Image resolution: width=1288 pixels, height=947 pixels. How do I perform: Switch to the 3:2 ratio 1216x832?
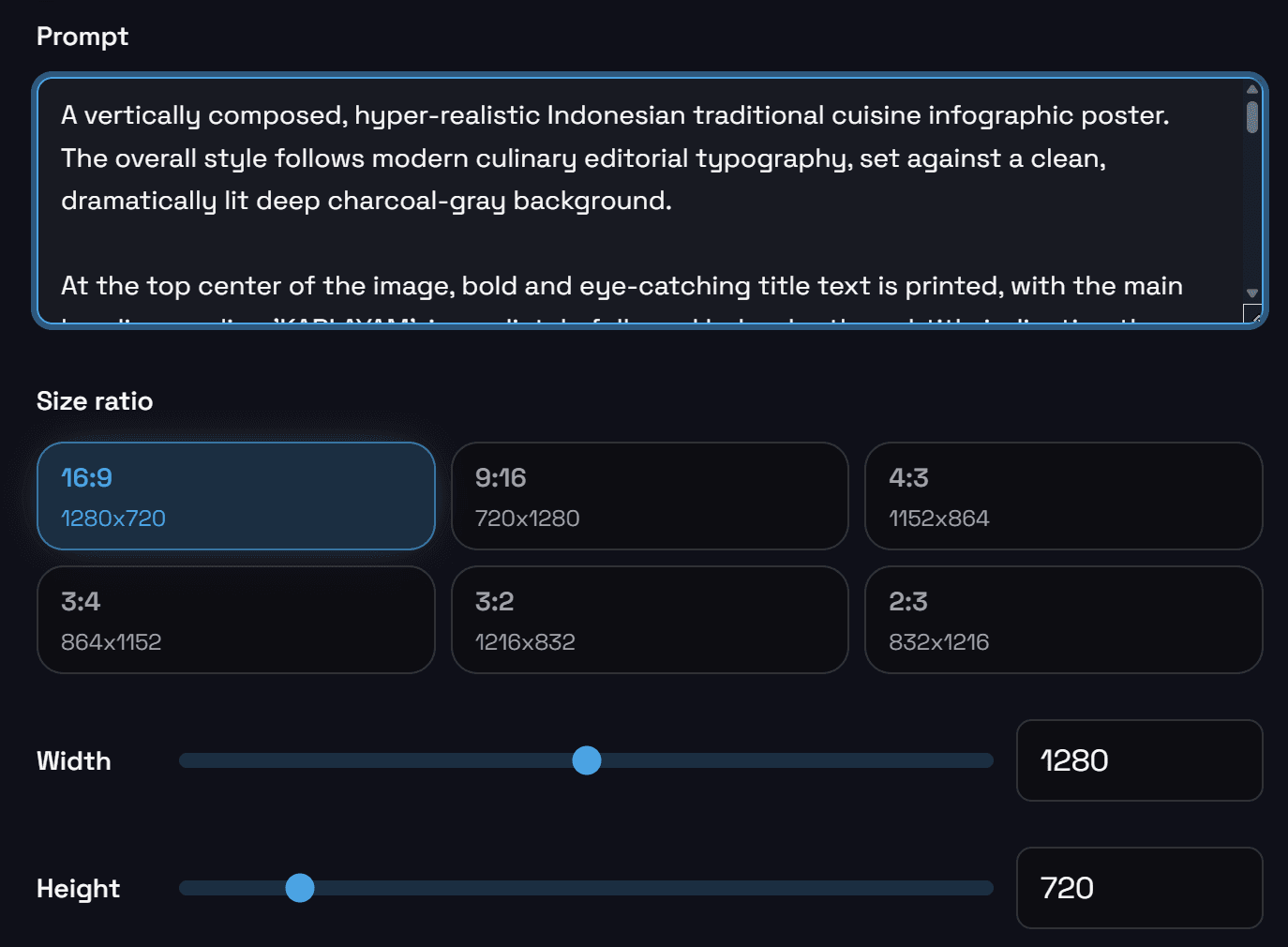coord(650,620)
